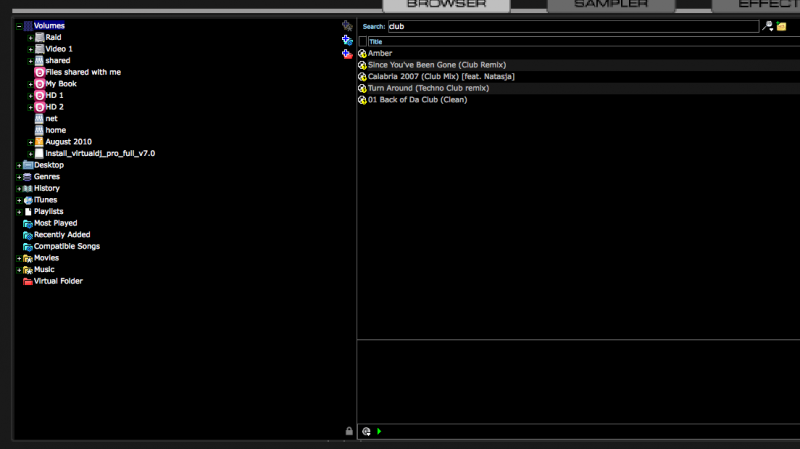The height and width of the screenshot is (449, 800).
Task: Click the iTunes globe icon
Action: (28, 200)
